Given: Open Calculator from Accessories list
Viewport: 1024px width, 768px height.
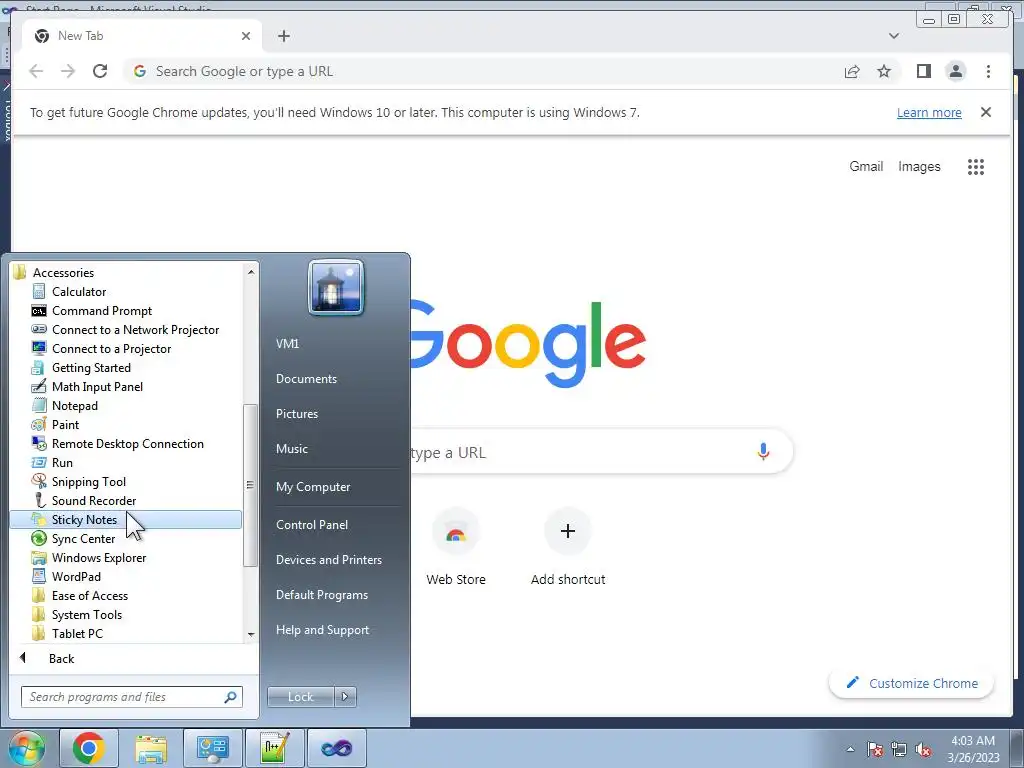Looking at the screenshot, I should click(x=78, y=292).
